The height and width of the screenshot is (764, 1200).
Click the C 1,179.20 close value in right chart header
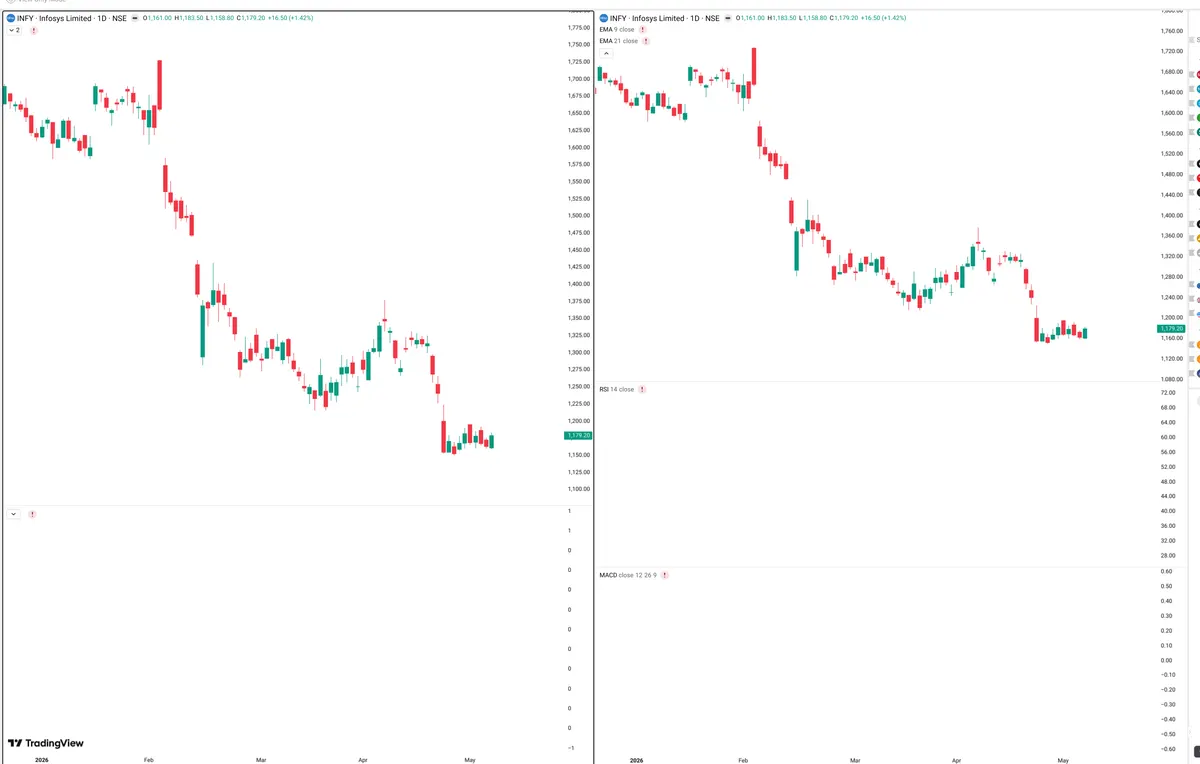tap(845, 18)
